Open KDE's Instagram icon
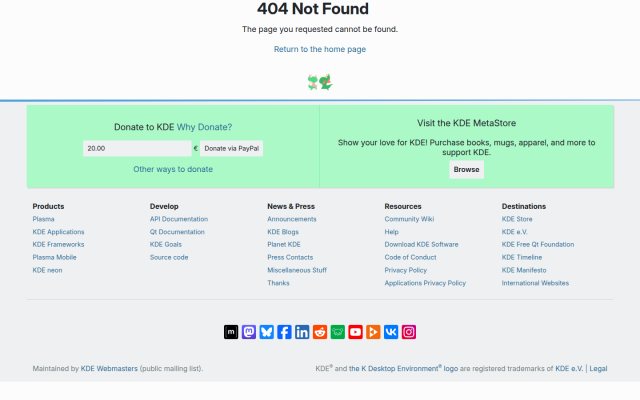 409,332
